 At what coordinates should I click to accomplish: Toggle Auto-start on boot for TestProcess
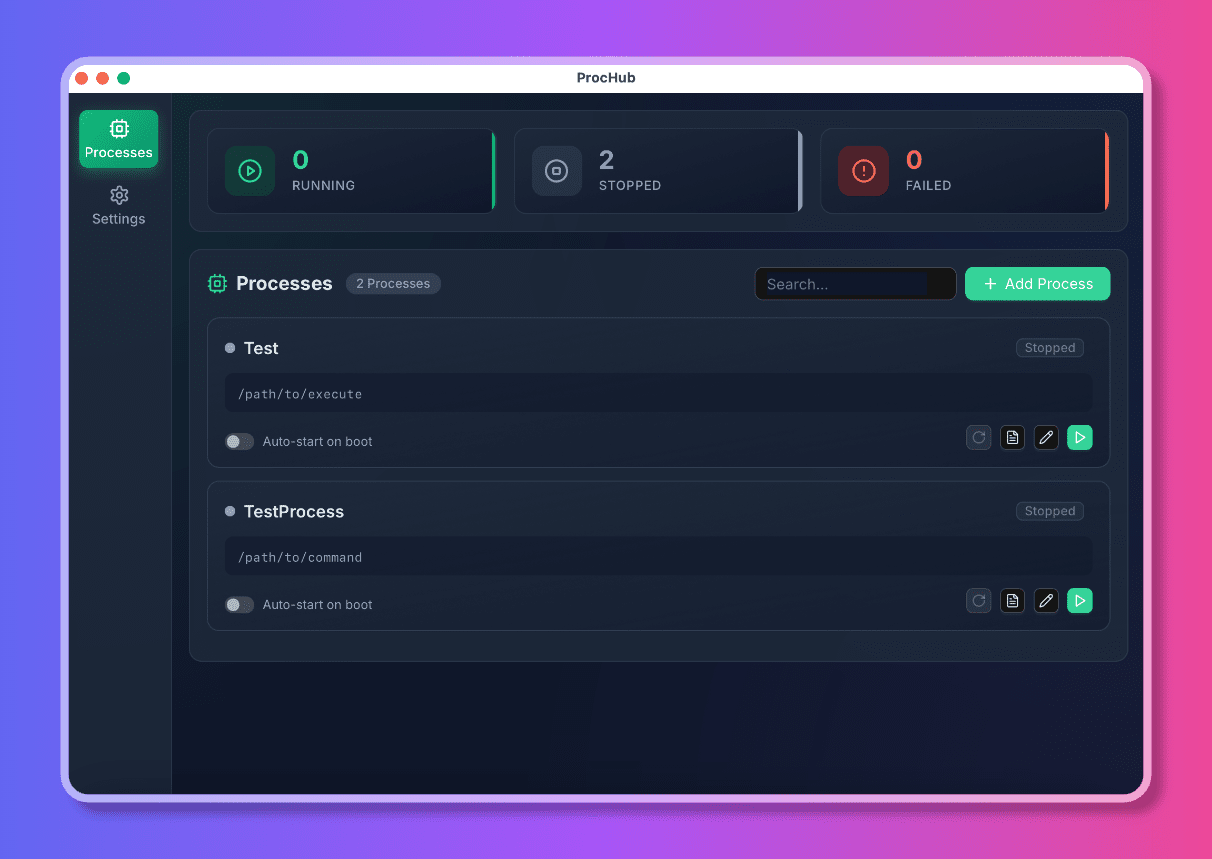[239, 604]
